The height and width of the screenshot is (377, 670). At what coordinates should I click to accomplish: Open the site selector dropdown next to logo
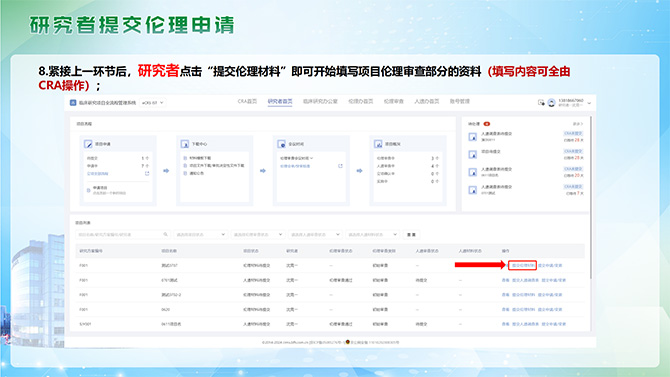153,103
